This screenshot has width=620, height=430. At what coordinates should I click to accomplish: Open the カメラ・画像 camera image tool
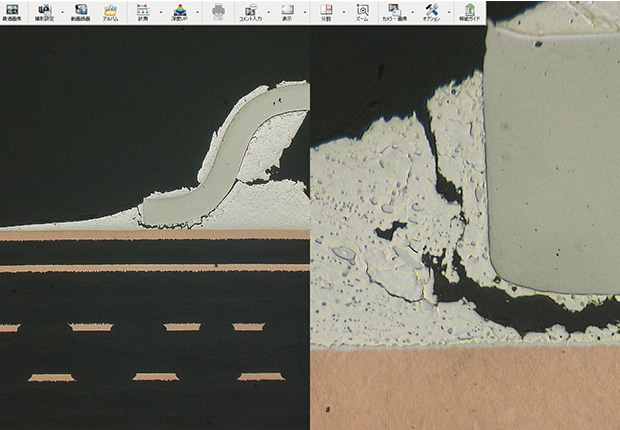395,12
